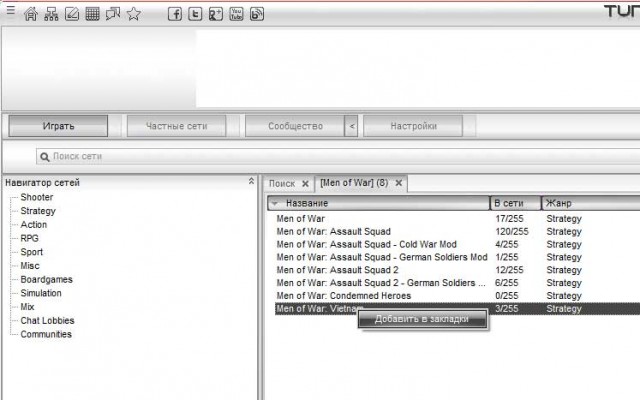
Task: Open the Настройки section
Action: tap(413, 126)
